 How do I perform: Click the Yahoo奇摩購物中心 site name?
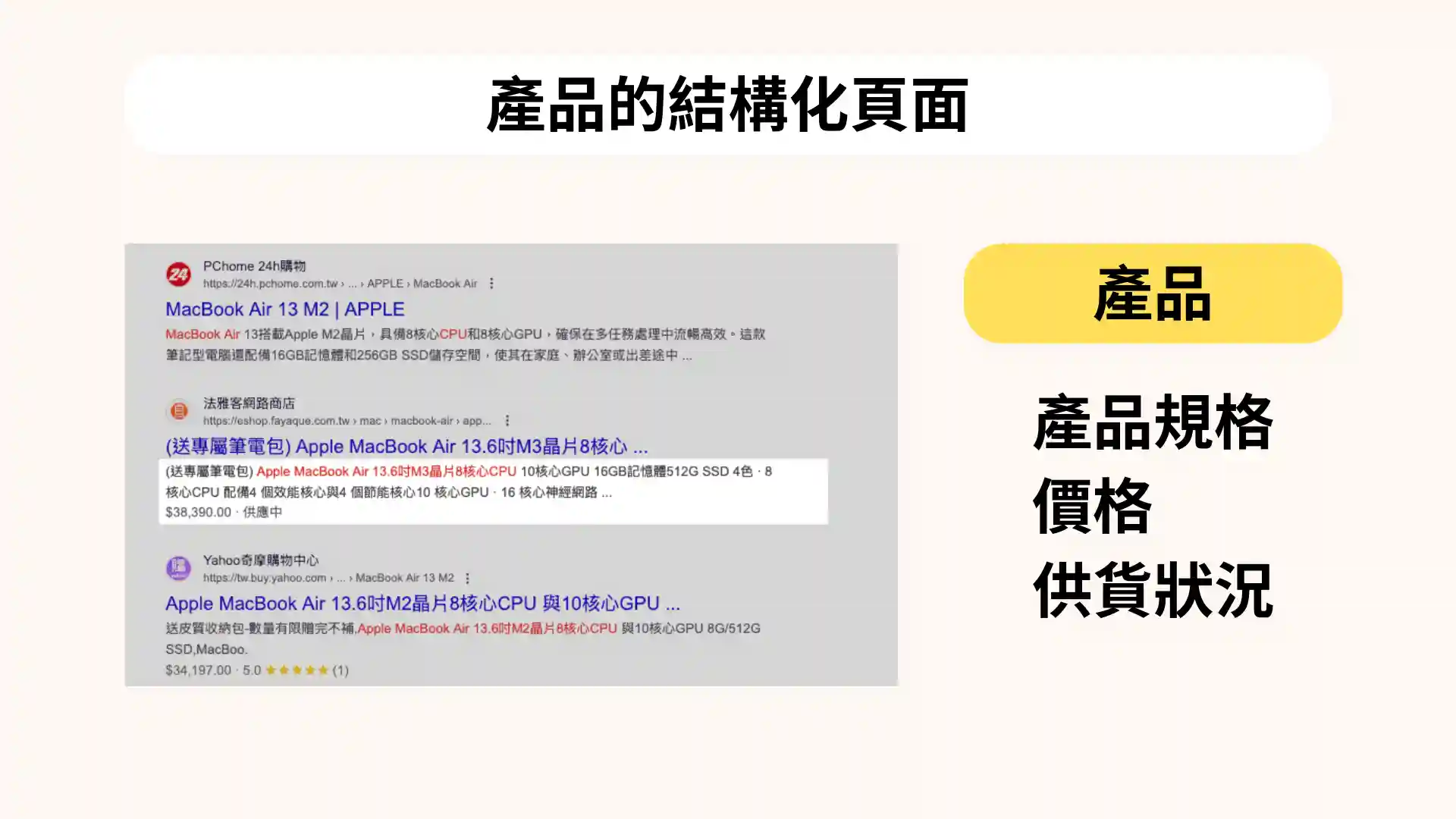point(260,560)
